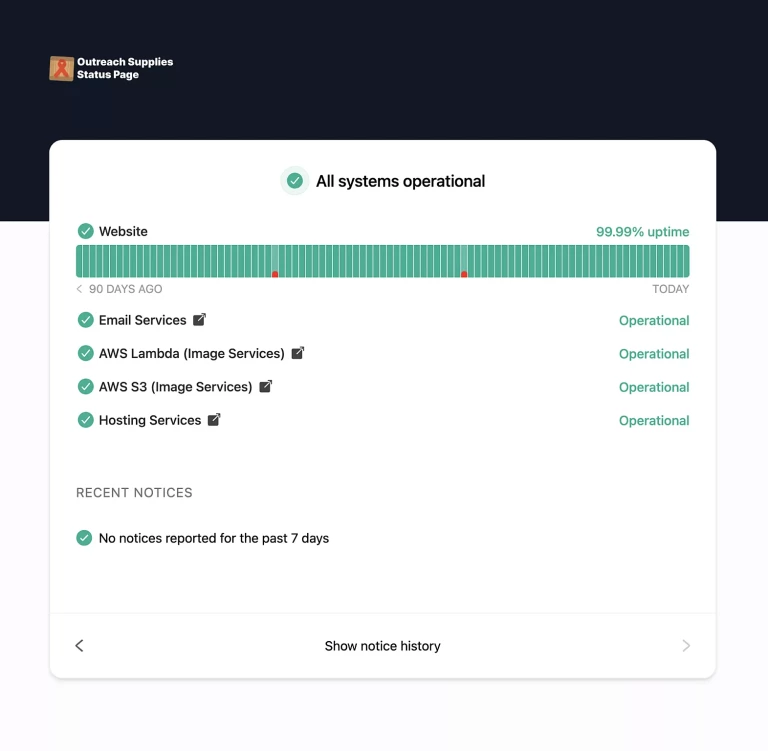Click the first red downtime bar in the uptime chart
Image resolution: width=768 pixels, height=751 pixels.
point(275,273)
